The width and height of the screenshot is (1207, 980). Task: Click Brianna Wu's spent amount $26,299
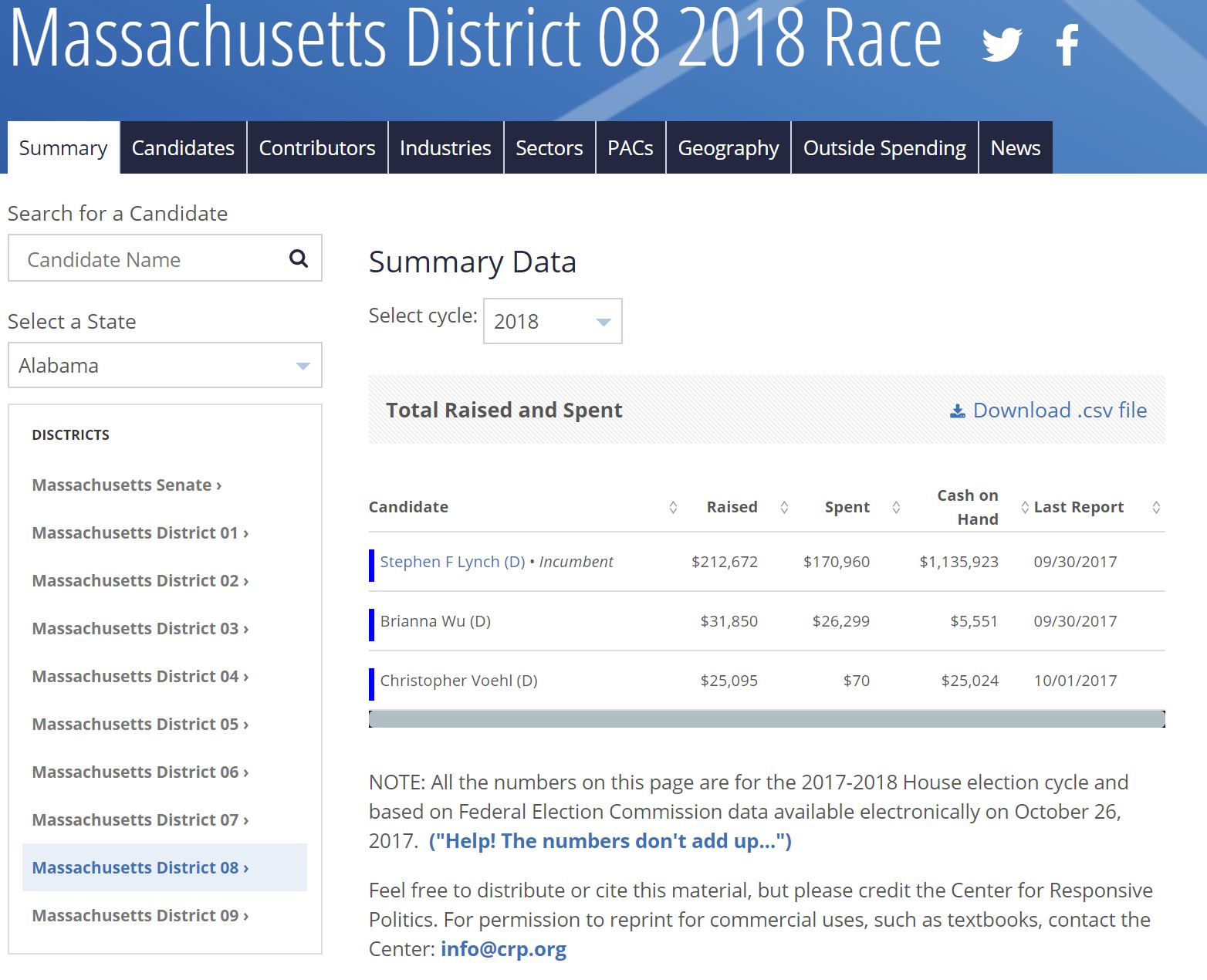[x=841, y=621]
